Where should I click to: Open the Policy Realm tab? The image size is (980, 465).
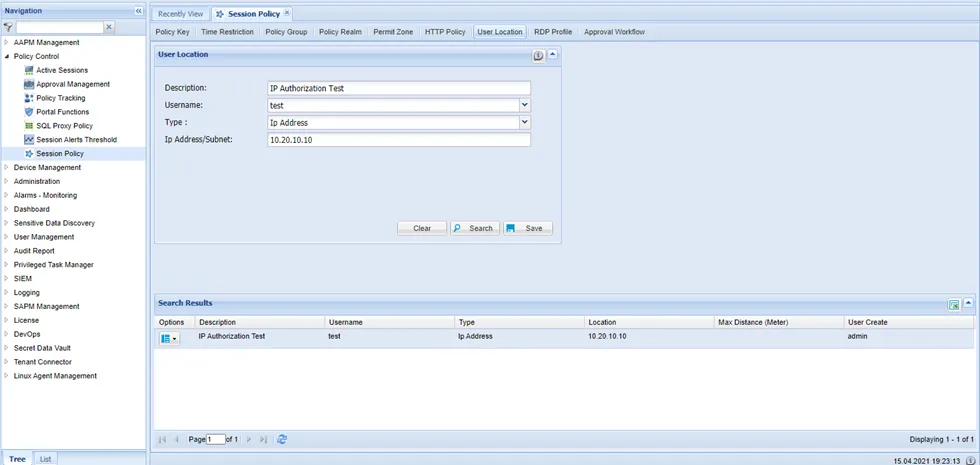(340, 32)
